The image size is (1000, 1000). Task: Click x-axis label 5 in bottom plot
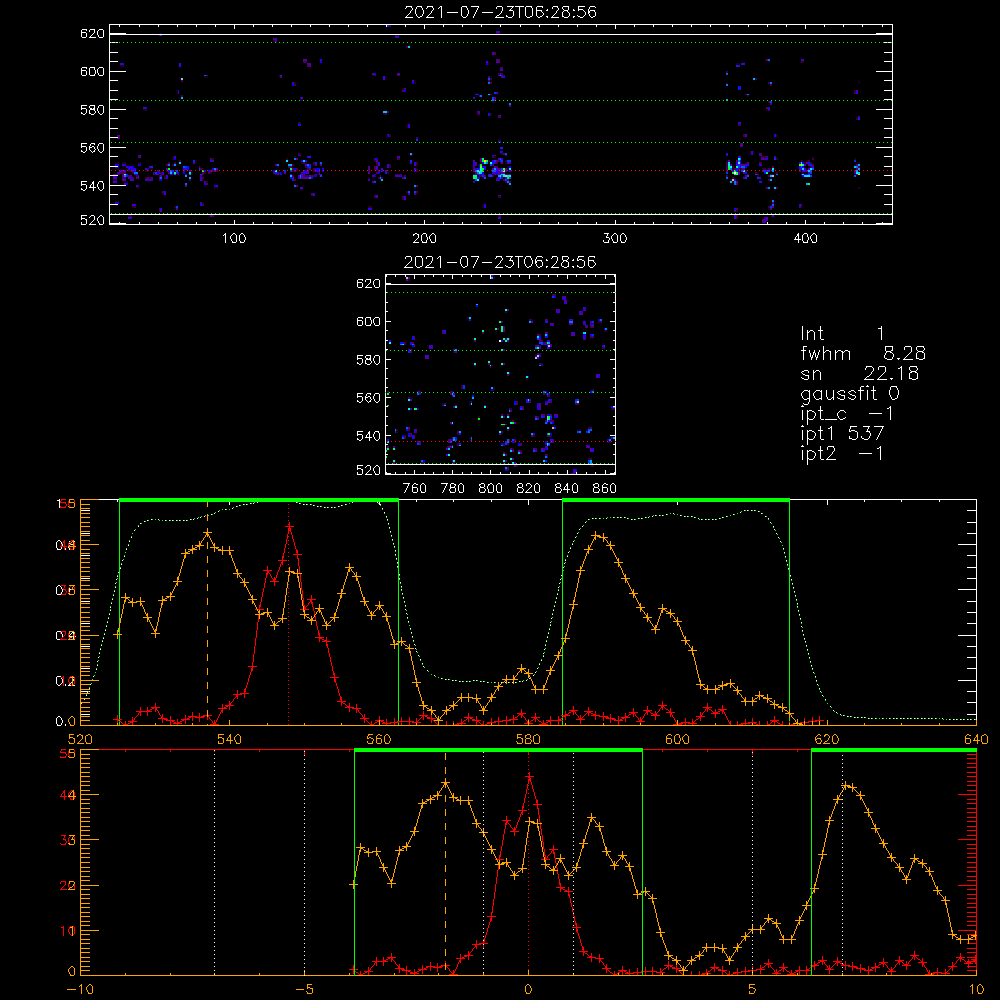[753, 990]
